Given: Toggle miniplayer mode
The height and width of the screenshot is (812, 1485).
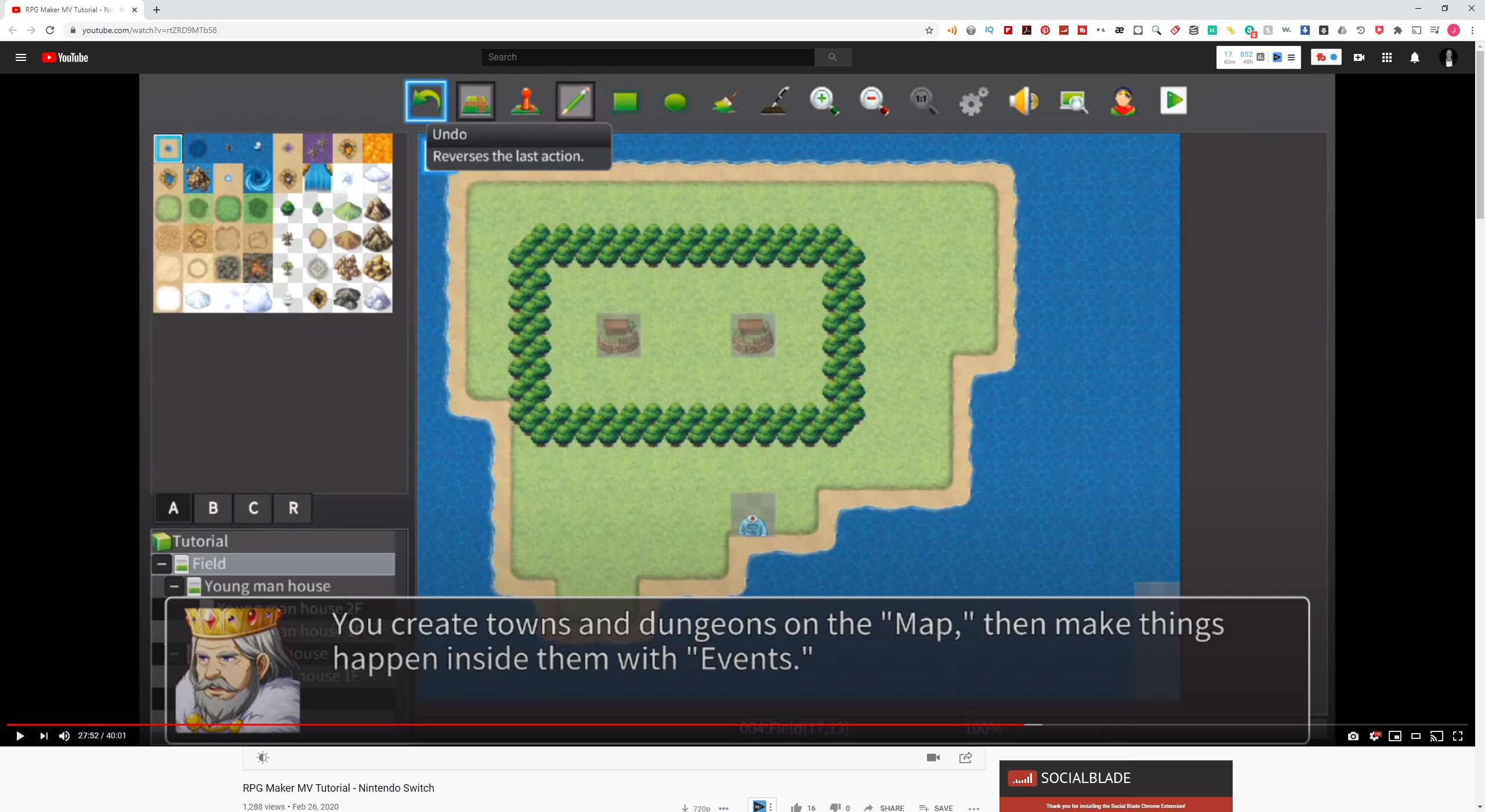Looking at the screenshot, I should pos(1395,736).
